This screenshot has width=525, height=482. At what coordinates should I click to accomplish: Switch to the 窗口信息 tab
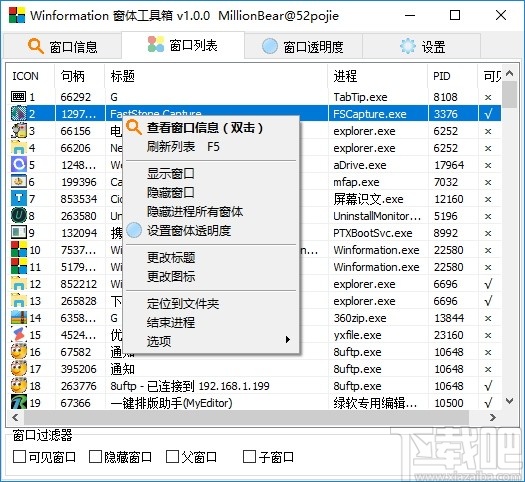click(63, 46)
